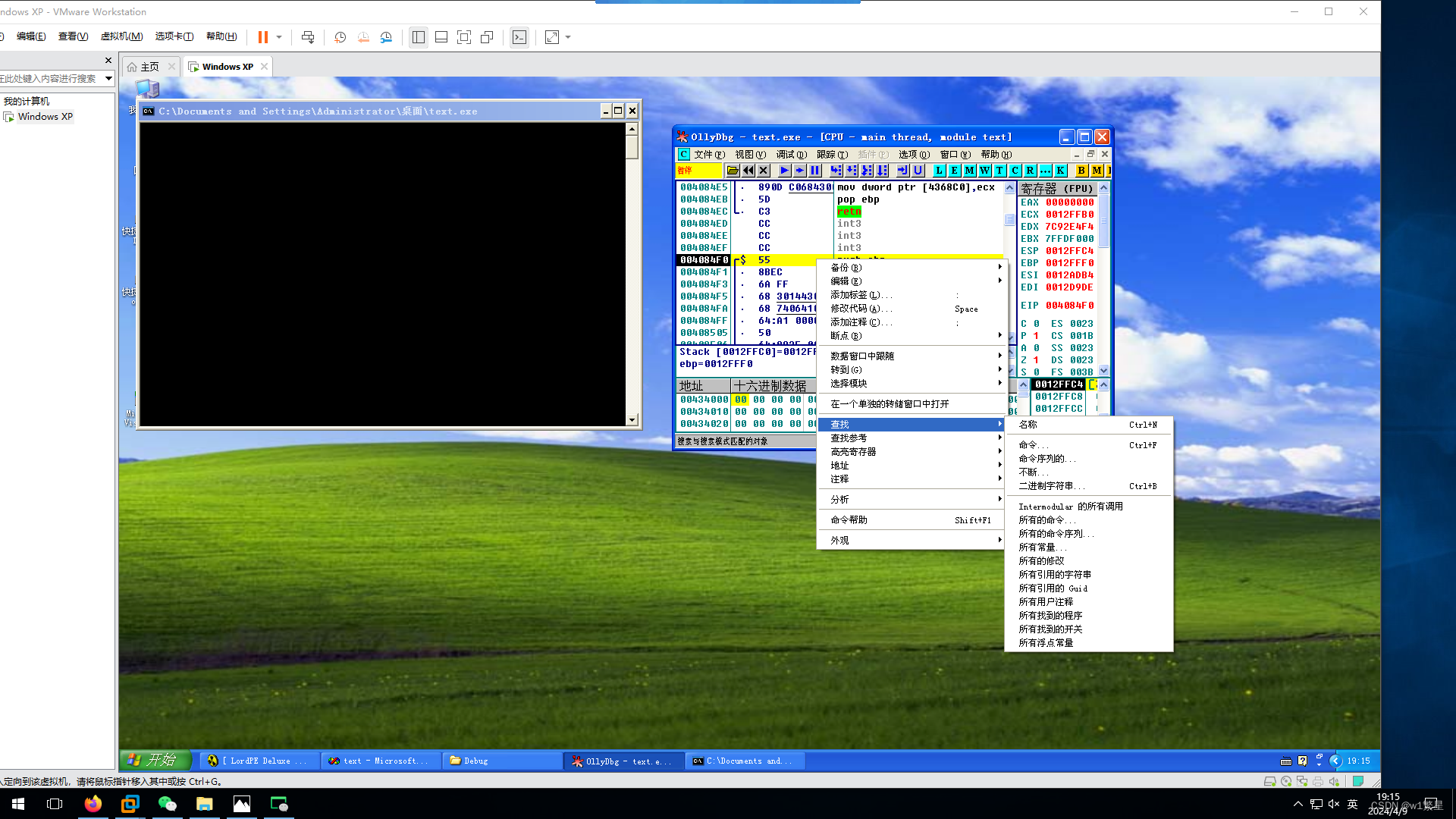Viewport: 1456px width, 819px height.
Task: Open OllyDbg 视图(V) menu
Action: 750,154
